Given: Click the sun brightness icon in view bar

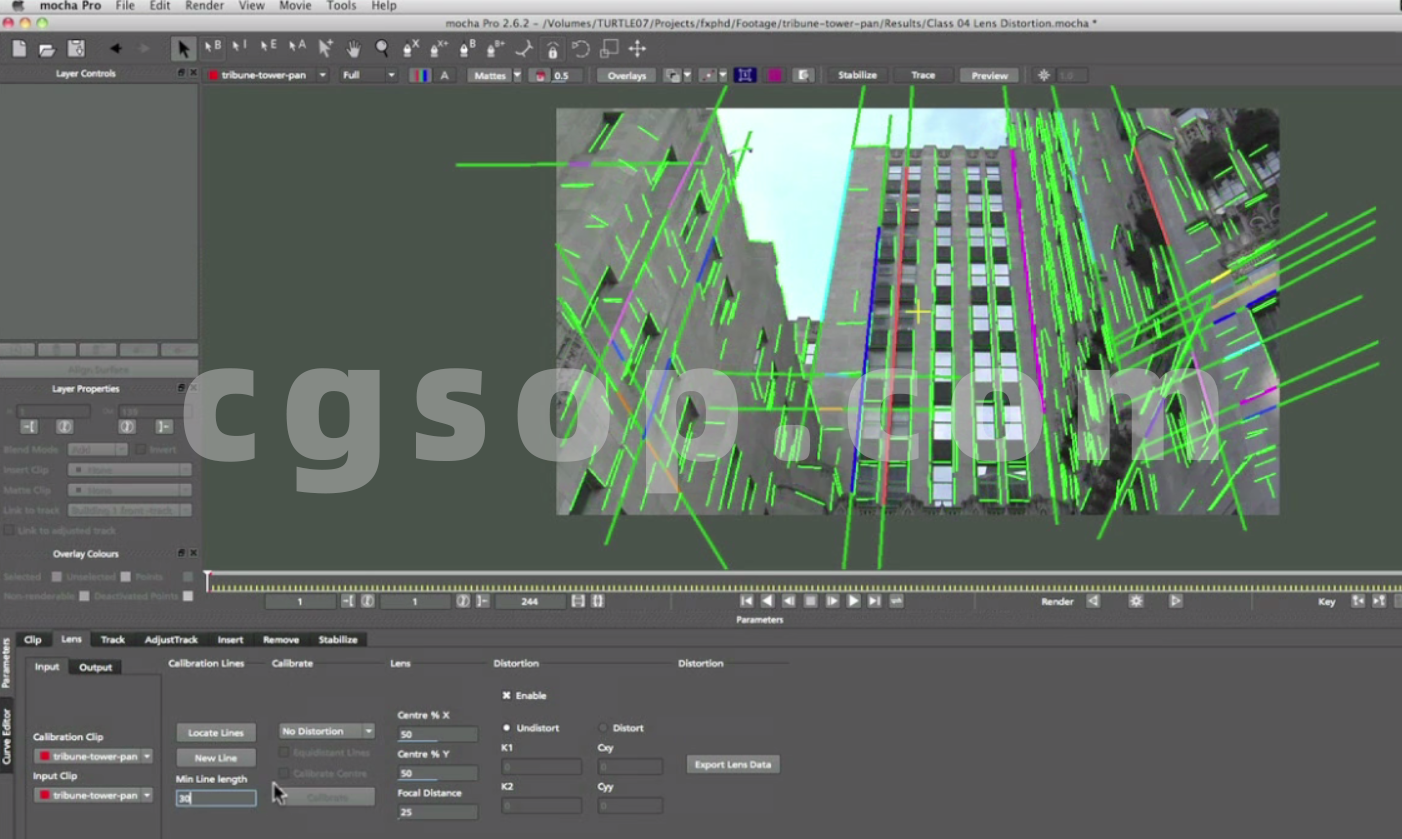Looking at the screenshot, I should click(1044, 75).
